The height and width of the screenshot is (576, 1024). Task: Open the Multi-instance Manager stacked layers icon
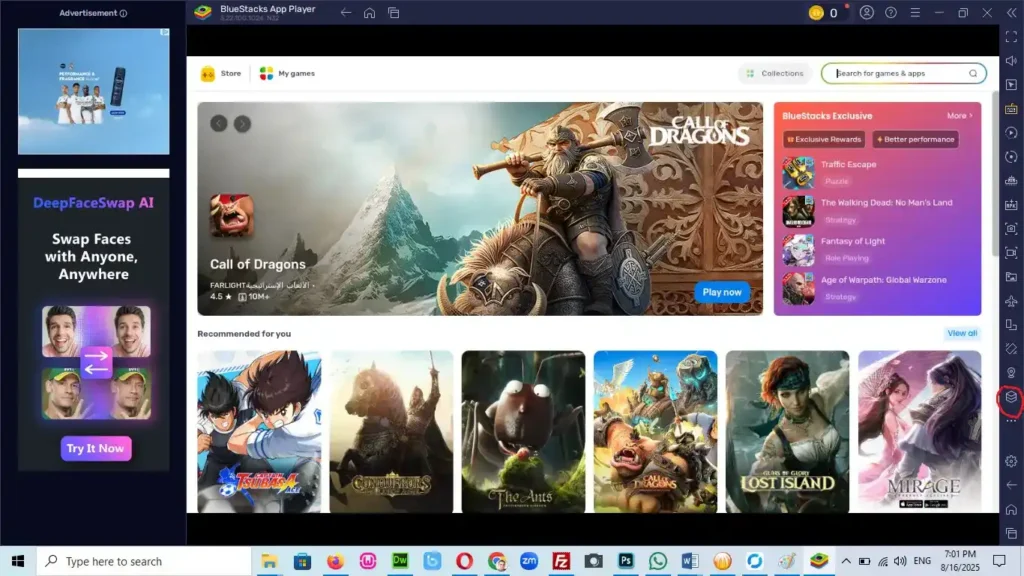[1011, 397]
